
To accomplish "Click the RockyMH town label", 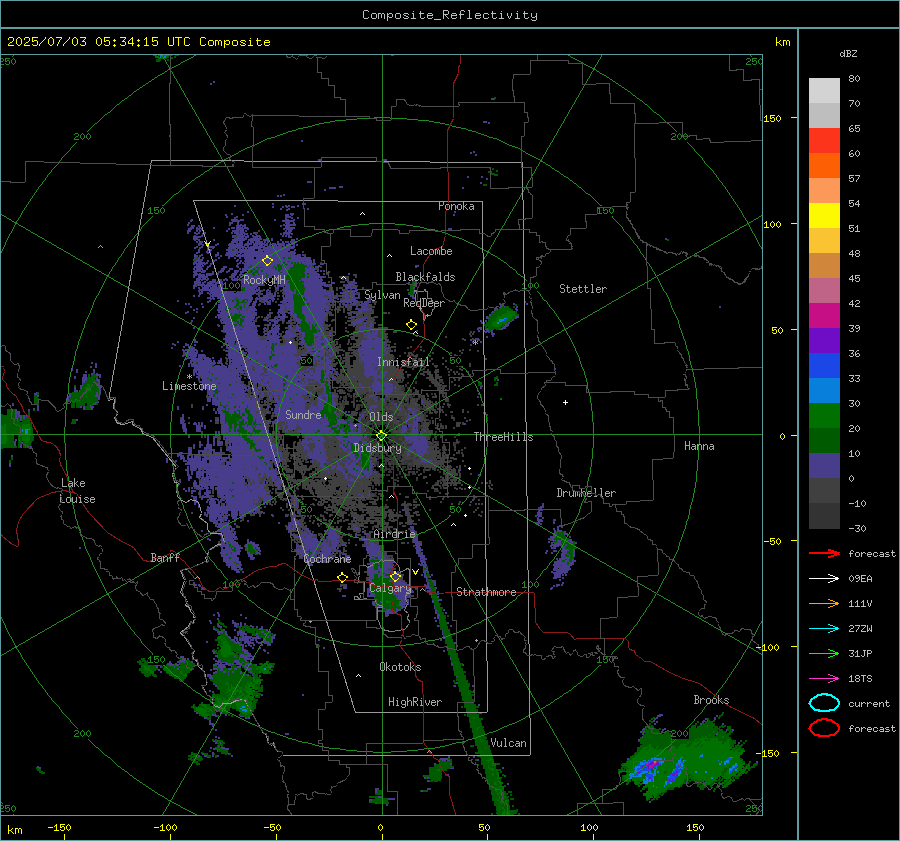I will 264,280.
